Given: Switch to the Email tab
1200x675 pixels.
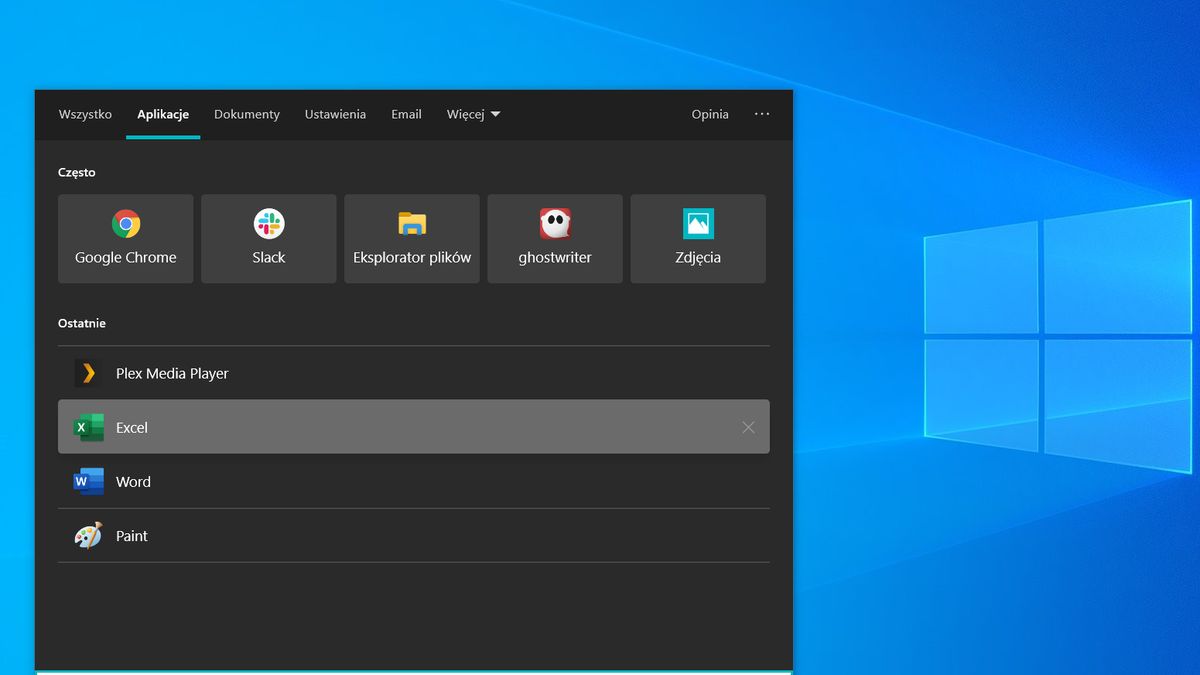Looking at the screenshot, I should 406,114.
